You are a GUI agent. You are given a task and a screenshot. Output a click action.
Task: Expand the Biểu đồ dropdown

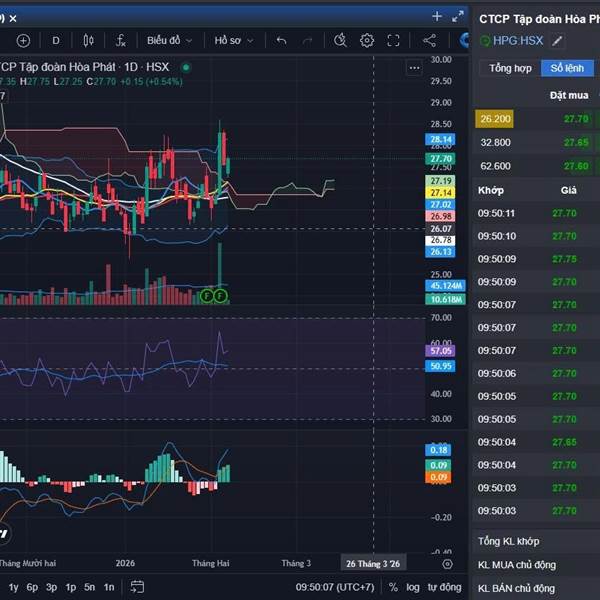pos(169,40)
